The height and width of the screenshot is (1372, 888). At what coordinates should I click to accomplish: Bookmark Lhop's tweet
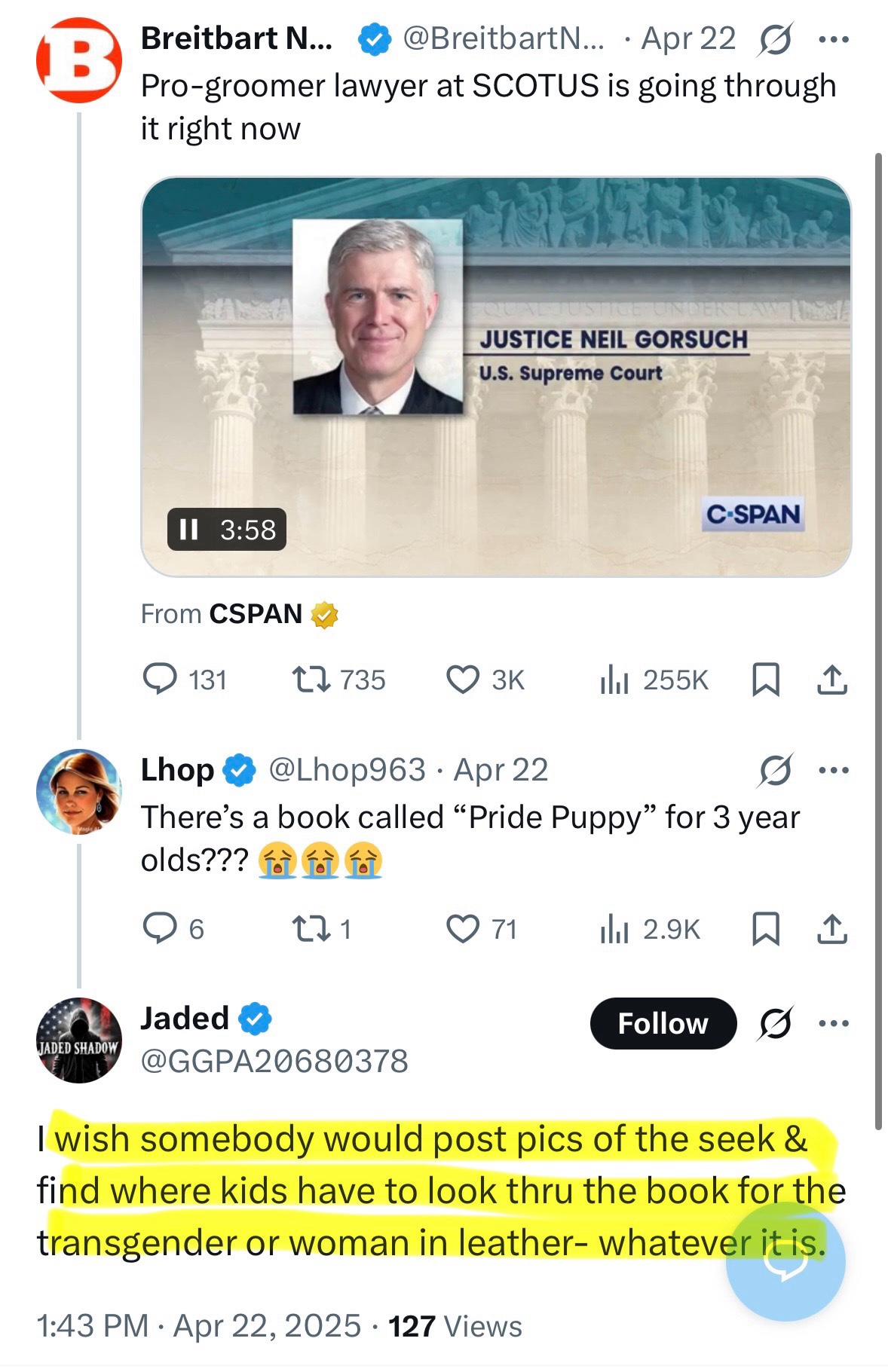pos(766,928)
